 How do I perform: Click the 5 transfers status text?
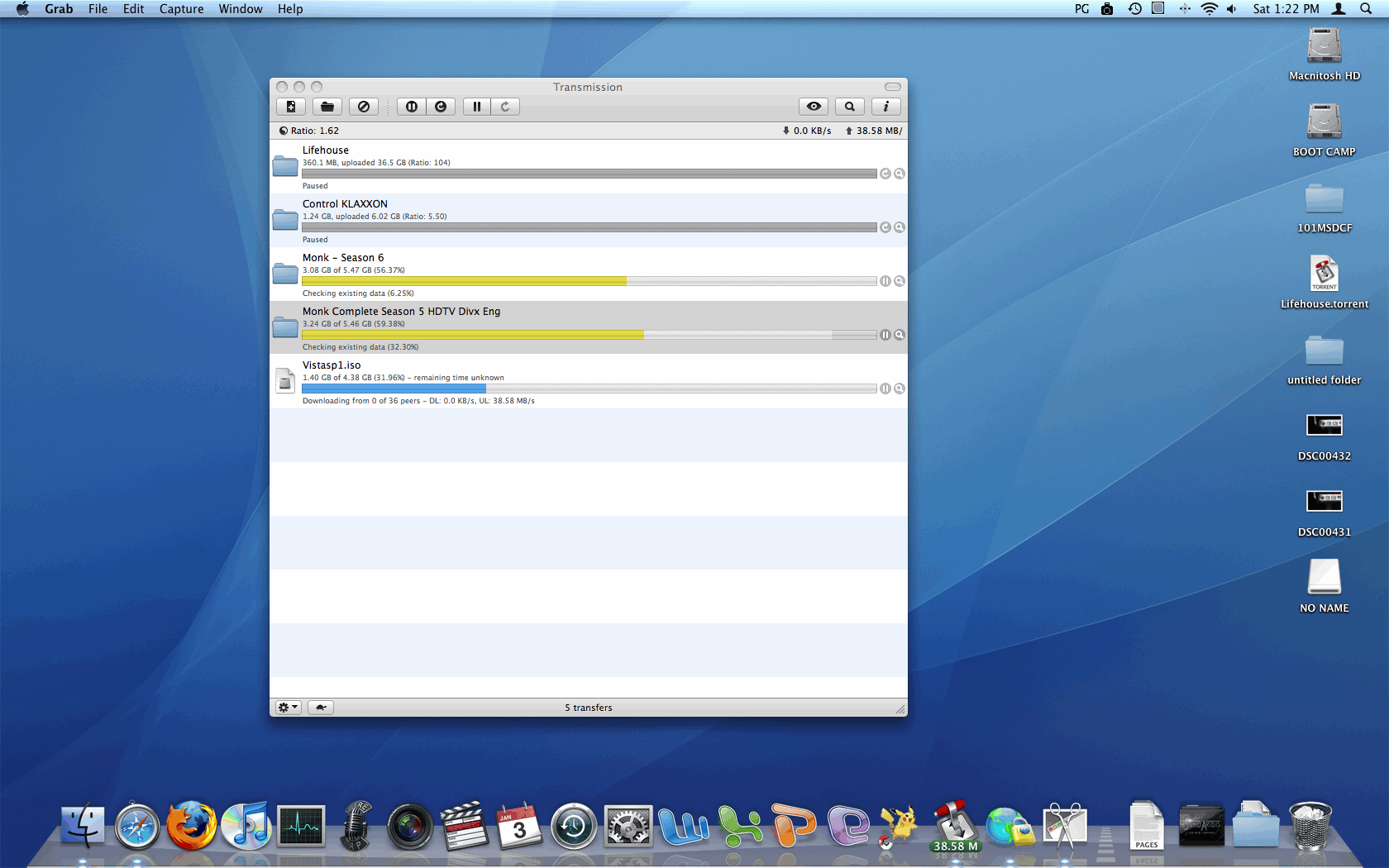(589, 708)
